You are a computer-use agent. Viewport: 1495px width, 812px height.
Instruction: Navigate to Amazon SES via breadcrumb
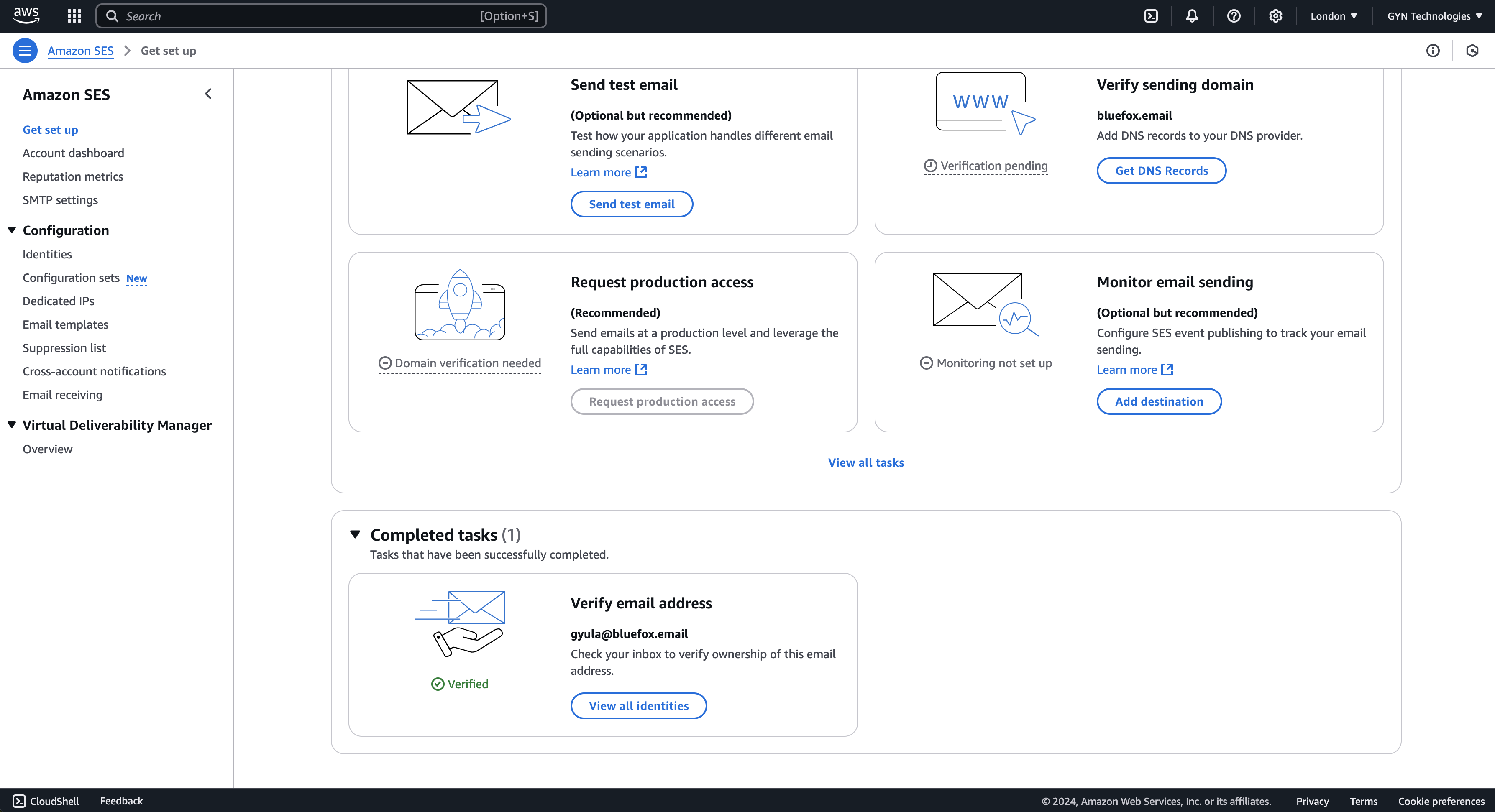(x=81, y=51)
